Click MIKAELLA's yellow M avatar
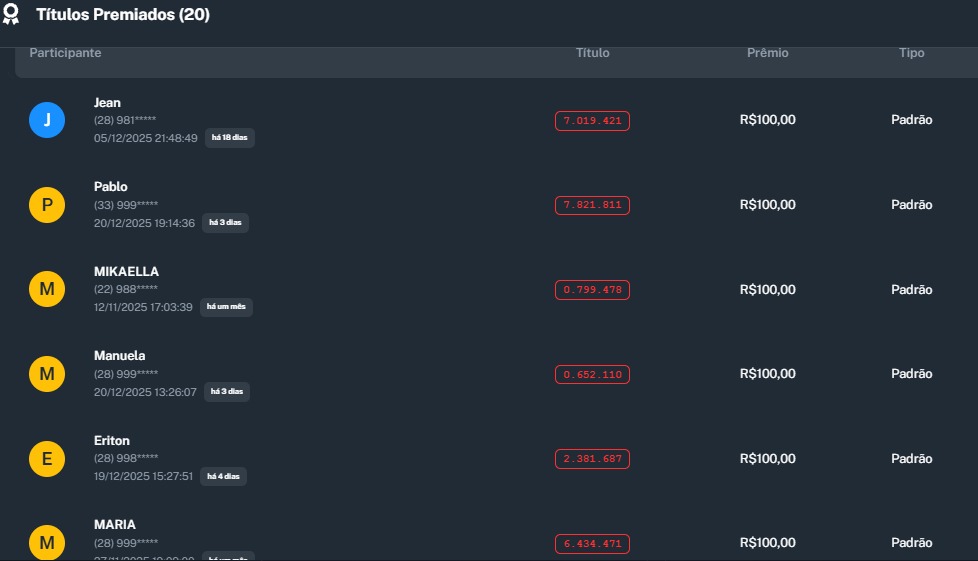The image size is (978, 561). (47, 289)
